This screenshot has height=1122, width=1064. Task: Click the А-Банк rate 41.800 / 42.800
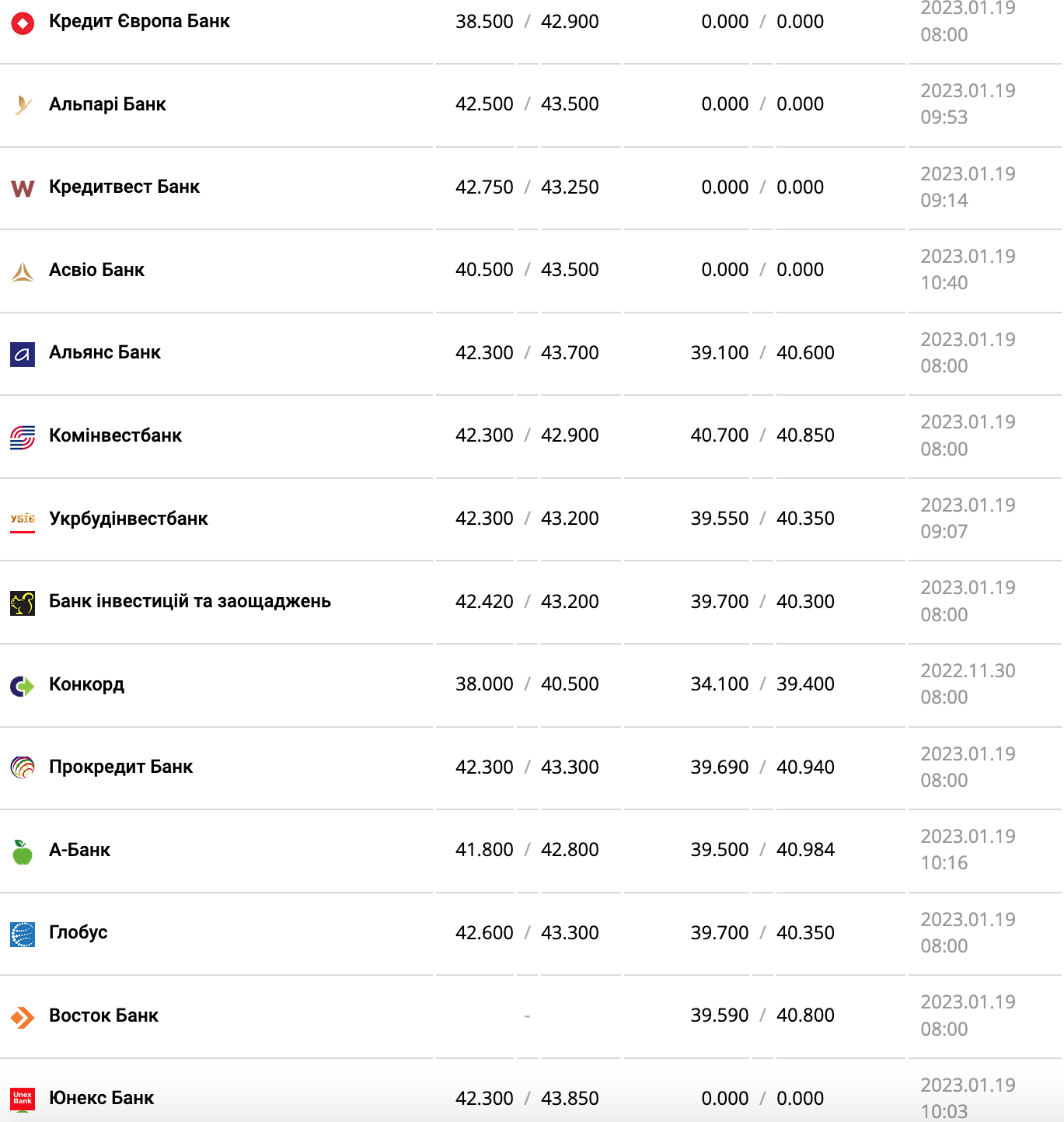click(527, 850)
